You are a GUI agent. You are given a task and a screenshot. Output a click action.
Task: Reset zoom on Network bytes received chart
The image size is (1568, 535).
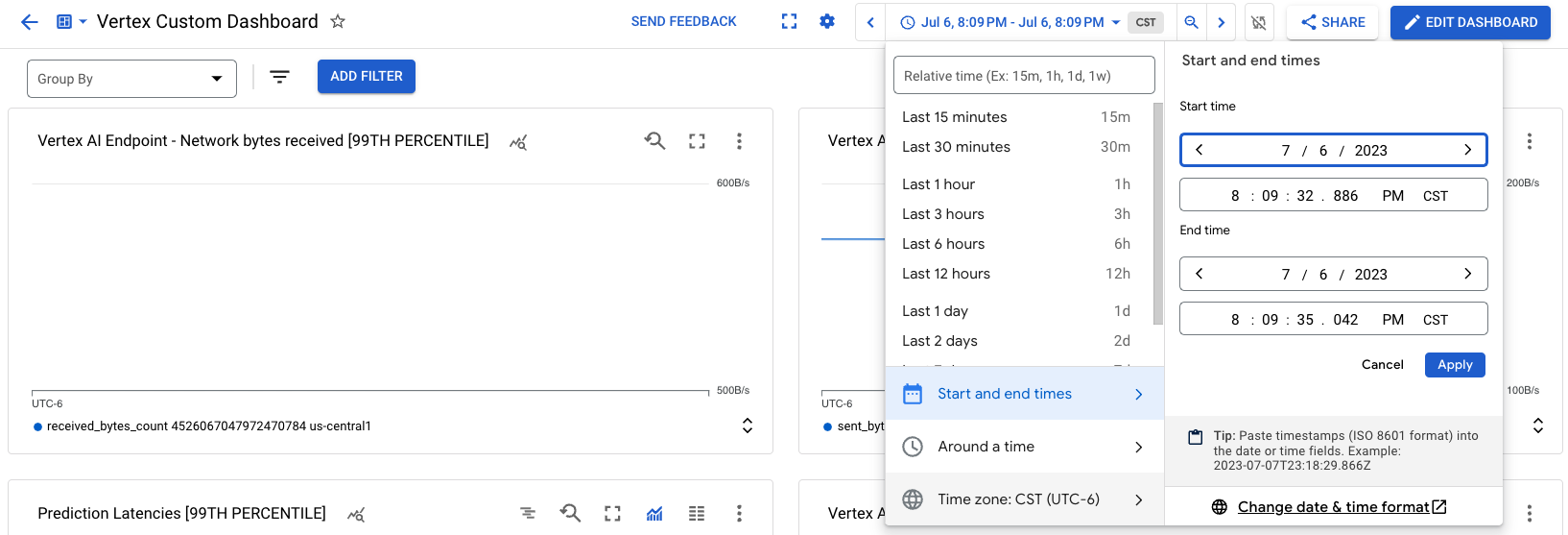654,141
